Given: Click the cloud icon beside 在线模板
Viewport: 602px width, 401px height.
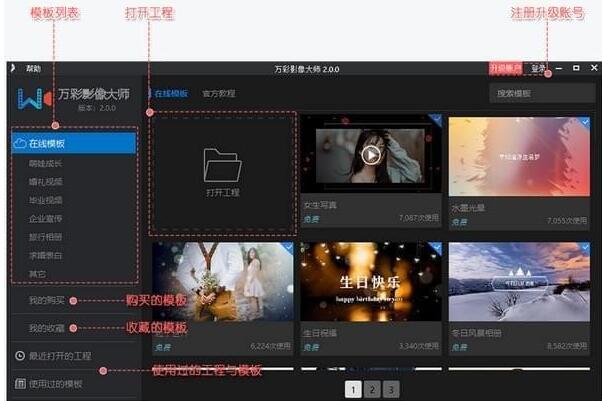Looking at the screenshot, I should point(20,143).
